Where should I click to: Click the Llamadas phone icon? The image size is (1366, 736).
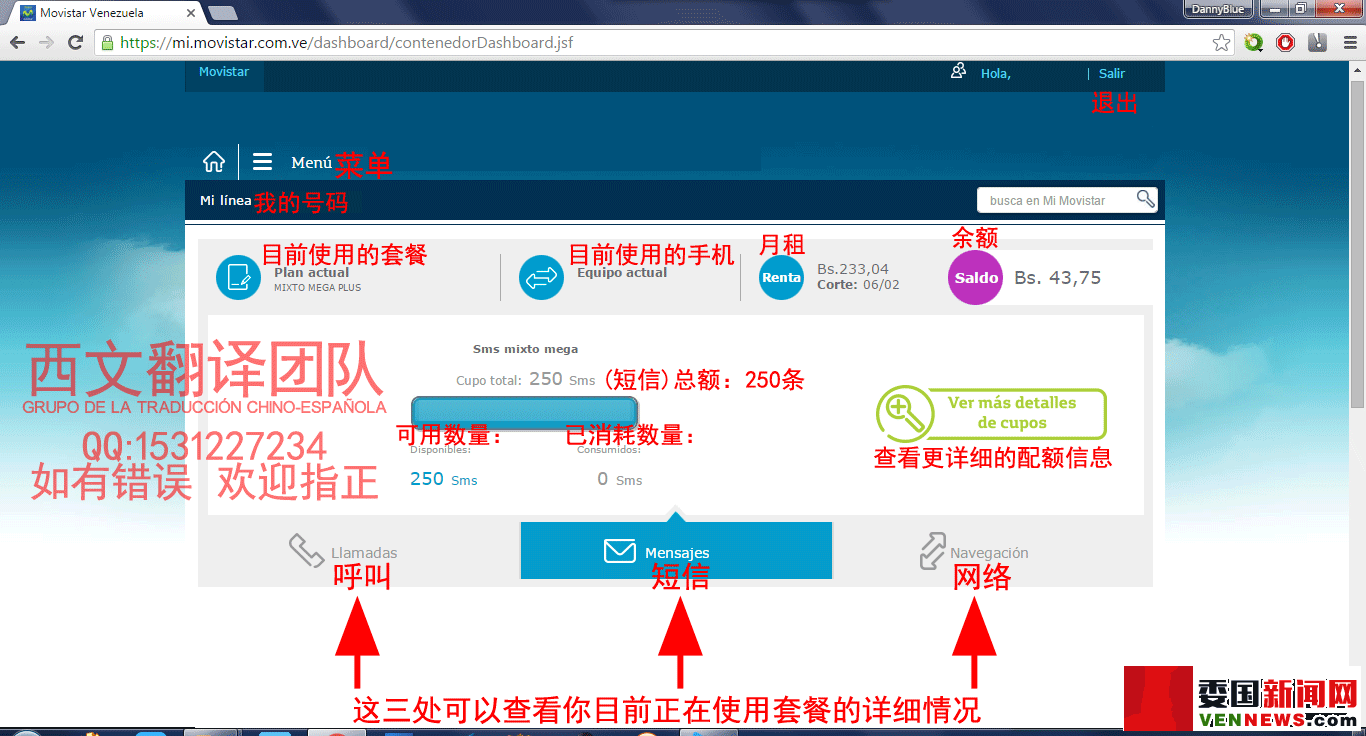pyautogui.click(x=306, y=550)
